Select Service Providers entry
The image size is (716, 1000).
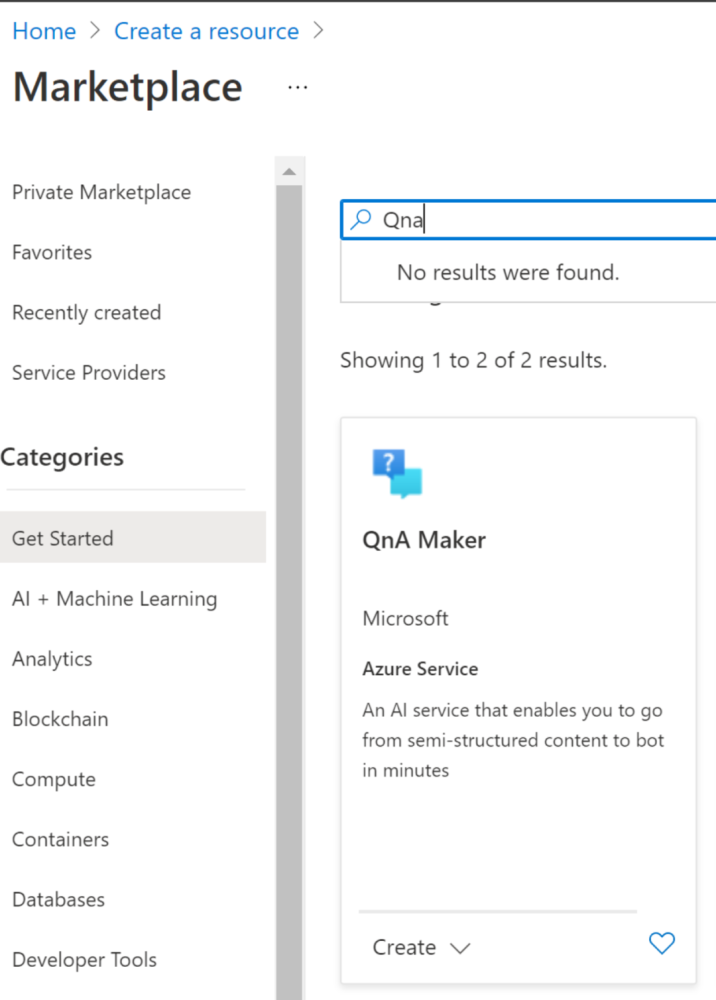(x=89, y=372)
